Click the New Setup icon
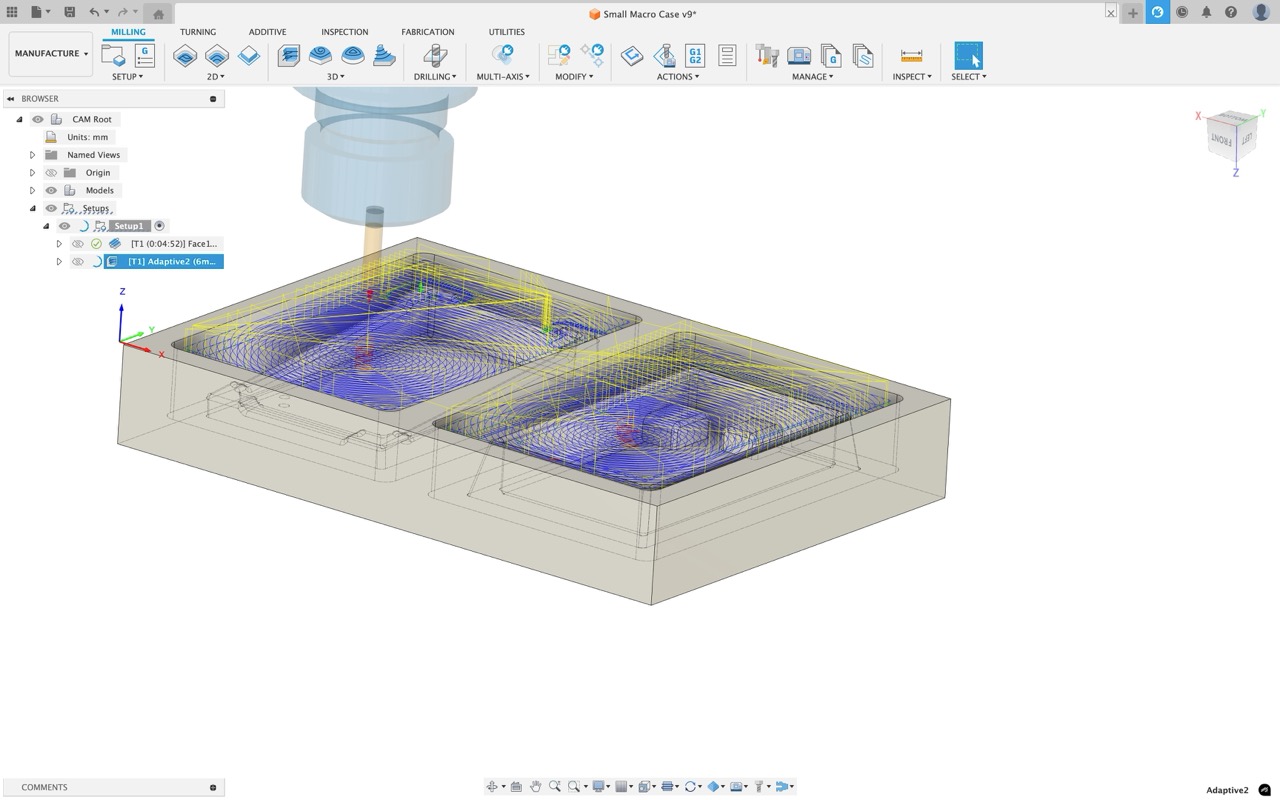 [113, 56]
